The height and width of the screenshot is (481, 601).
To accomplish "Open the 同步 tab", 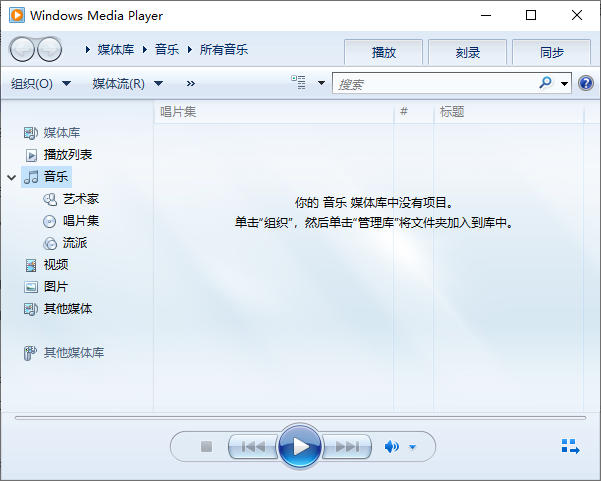I will click(x=551, y=53).
